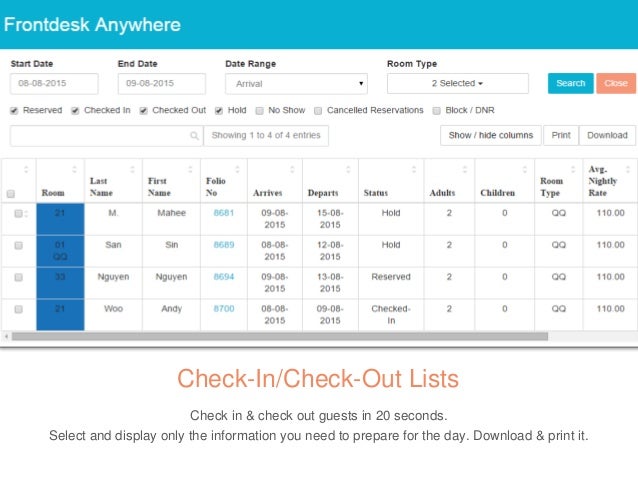Screen dimensions: 638x479
Task: Click departure date 15-08-2015 cell
Action: 330,219
